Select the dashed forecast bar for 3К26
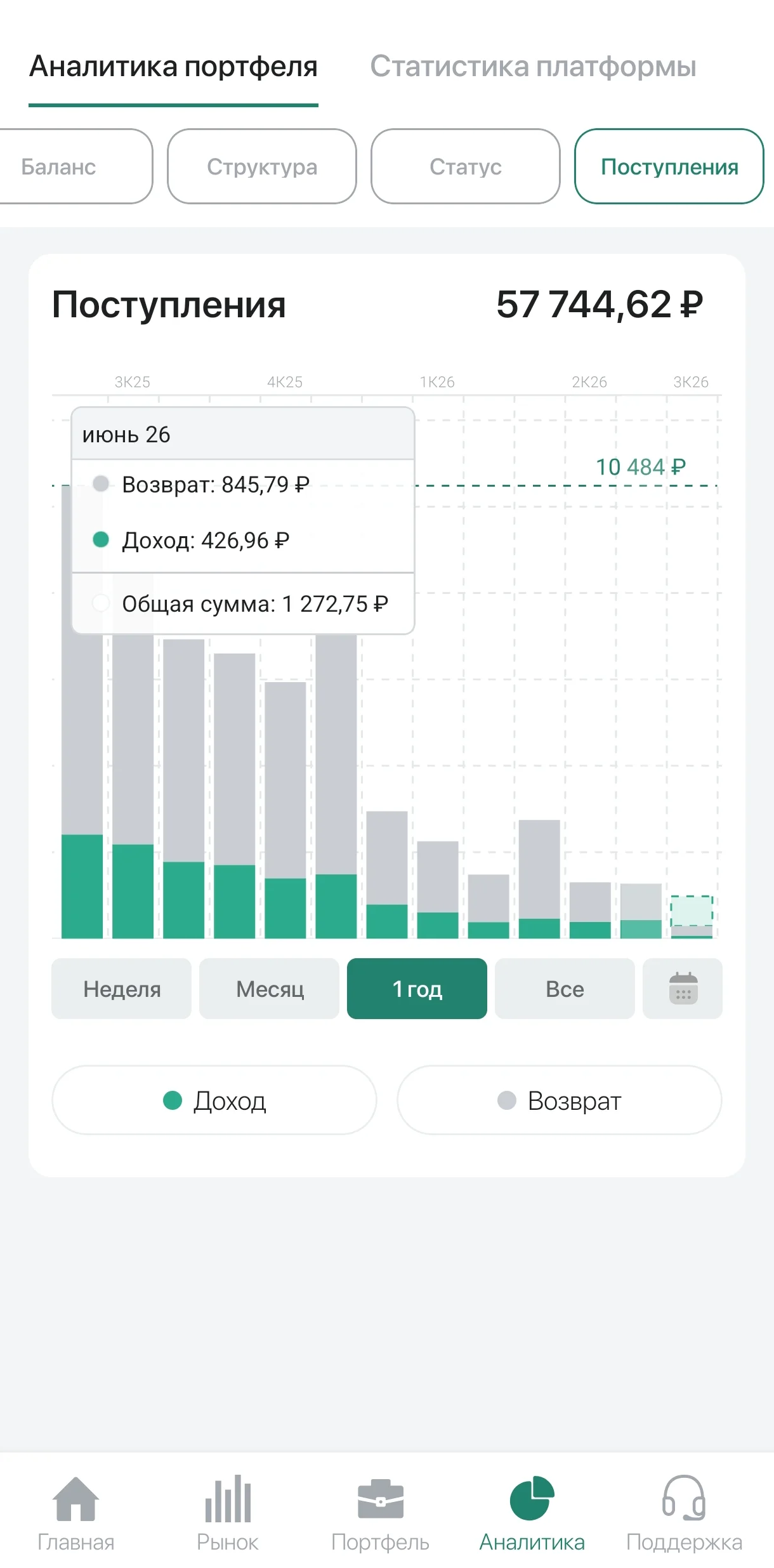The width and height of the screenshot is (774, 1568). [692, 916]
